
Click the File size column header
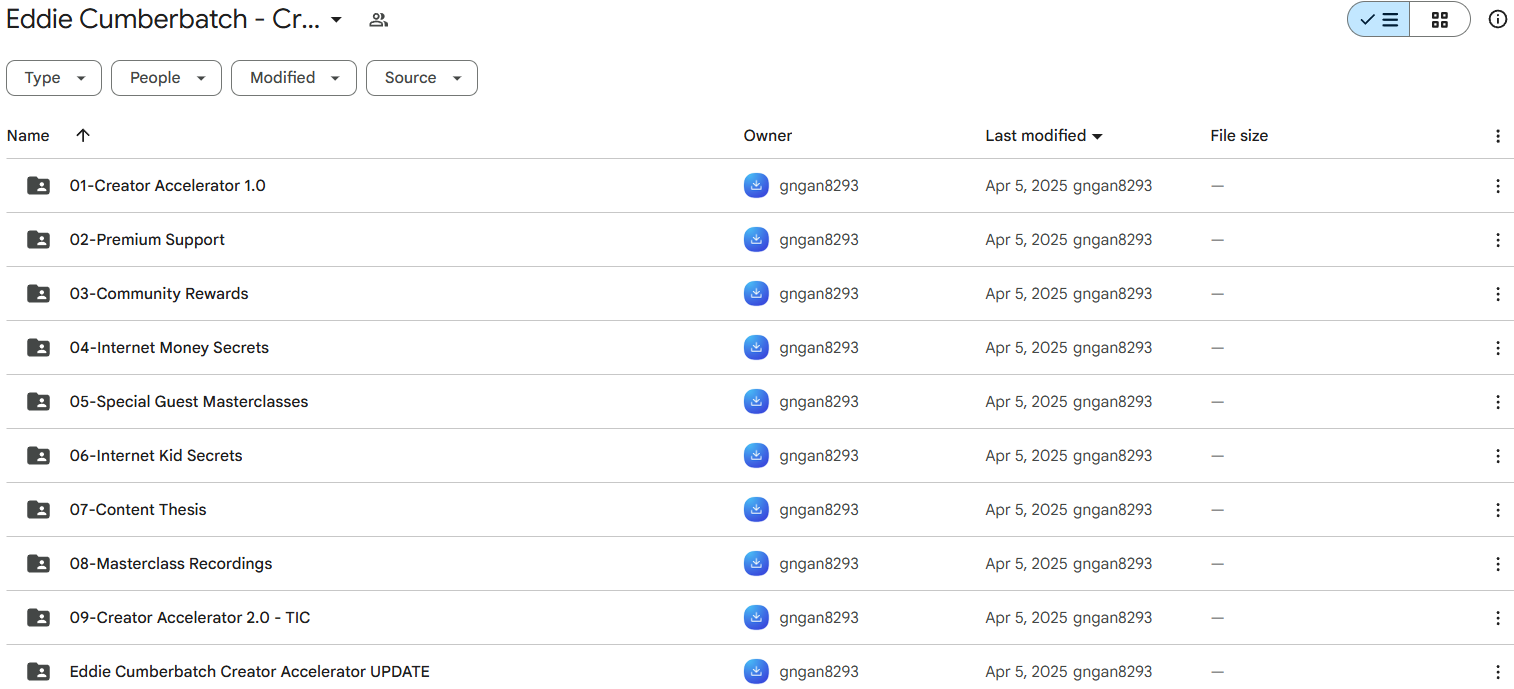(x=1239, y=136)
